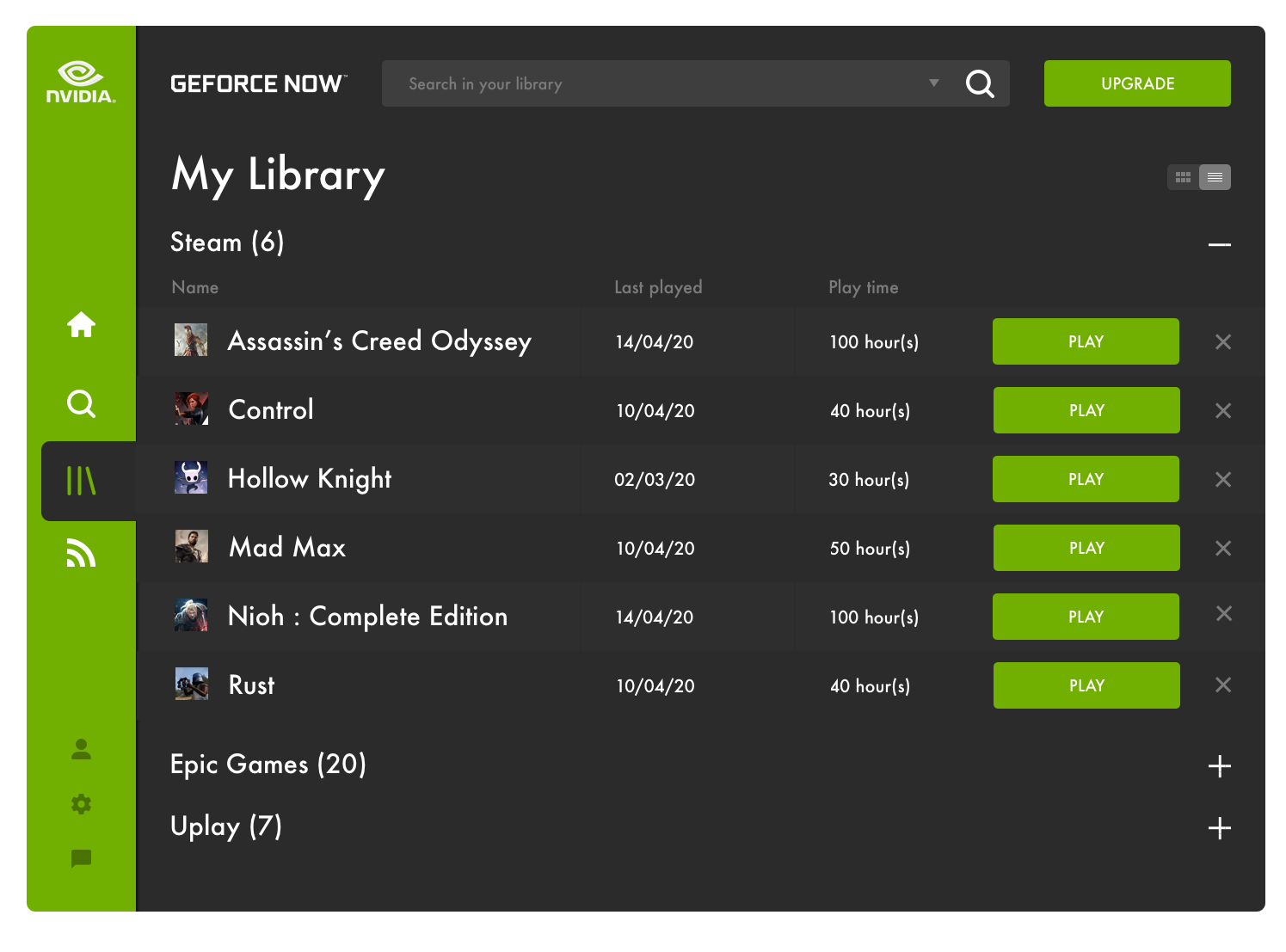Click the 'Epic Games (20)' heading text
This screenshot has width=1286, height=952.
tap(268, 765)
